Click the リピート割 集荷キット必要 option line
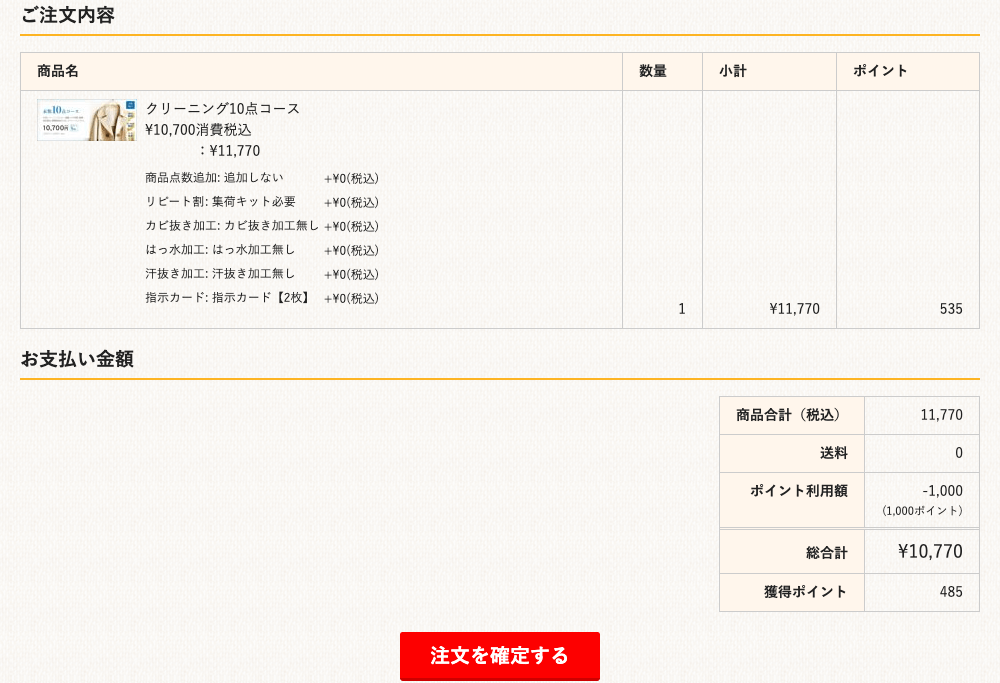 point(220,202)
